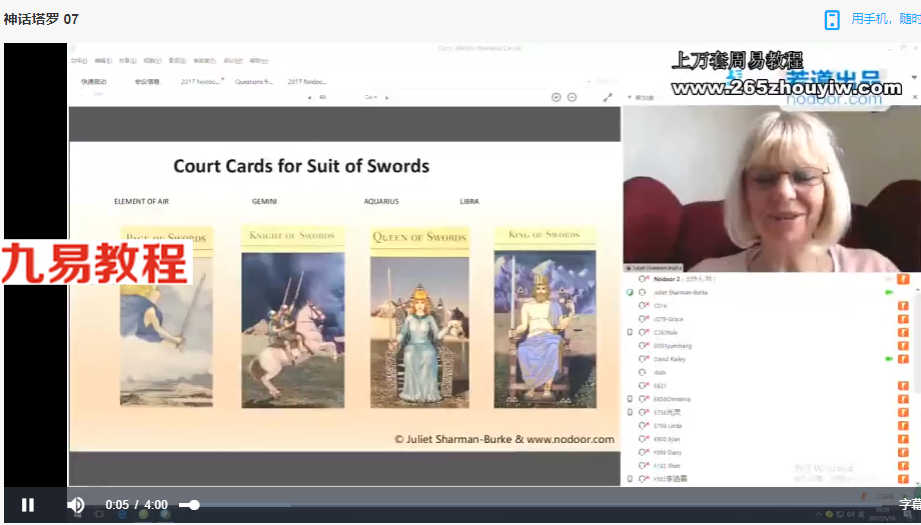921x525 pixels.
Task: Click the ELEMENT OF AIR label
Action: tap(141, 201)
